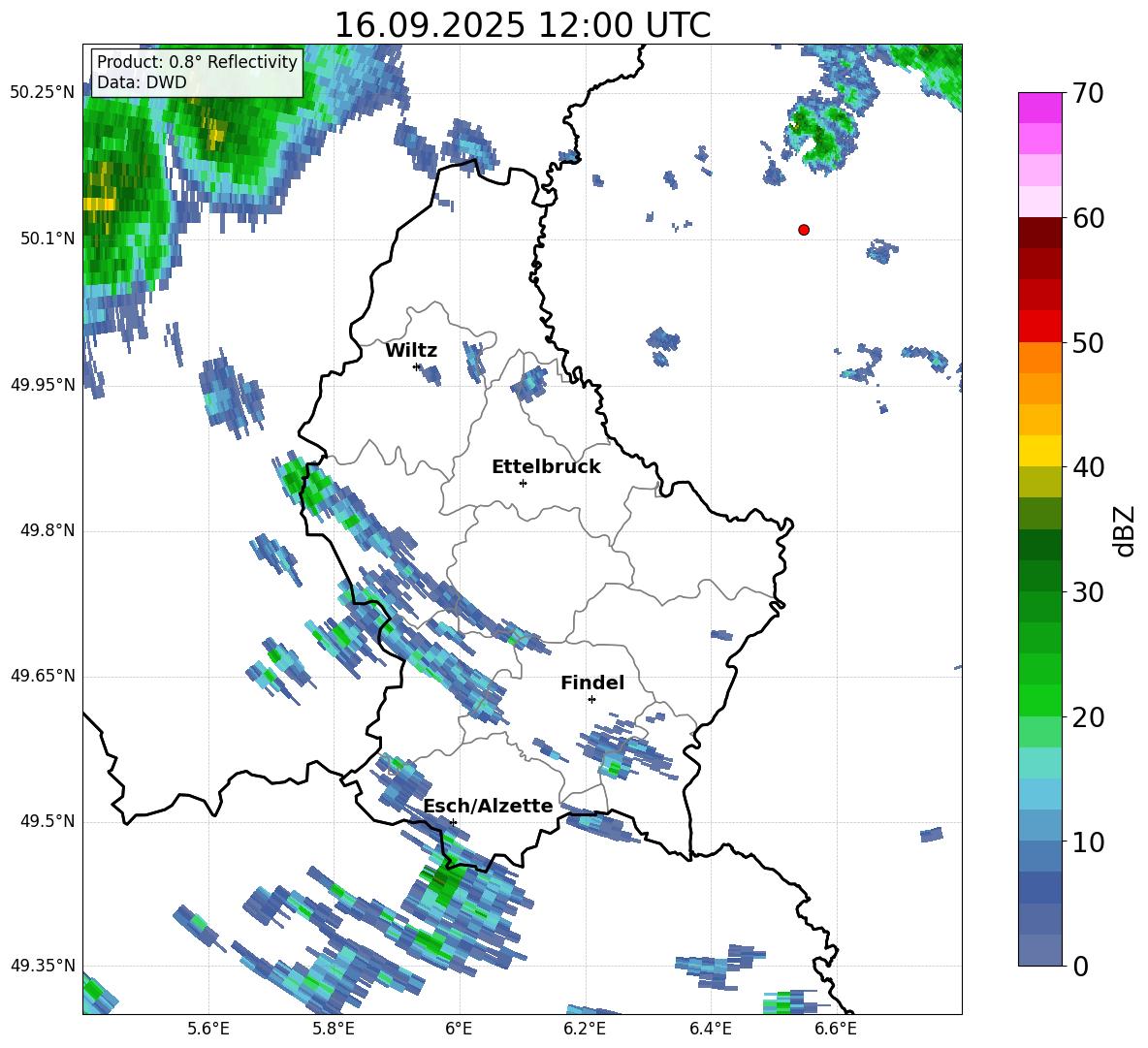Click the 'Data: DWD' text

pyautogui.click(x=142, y=82)
